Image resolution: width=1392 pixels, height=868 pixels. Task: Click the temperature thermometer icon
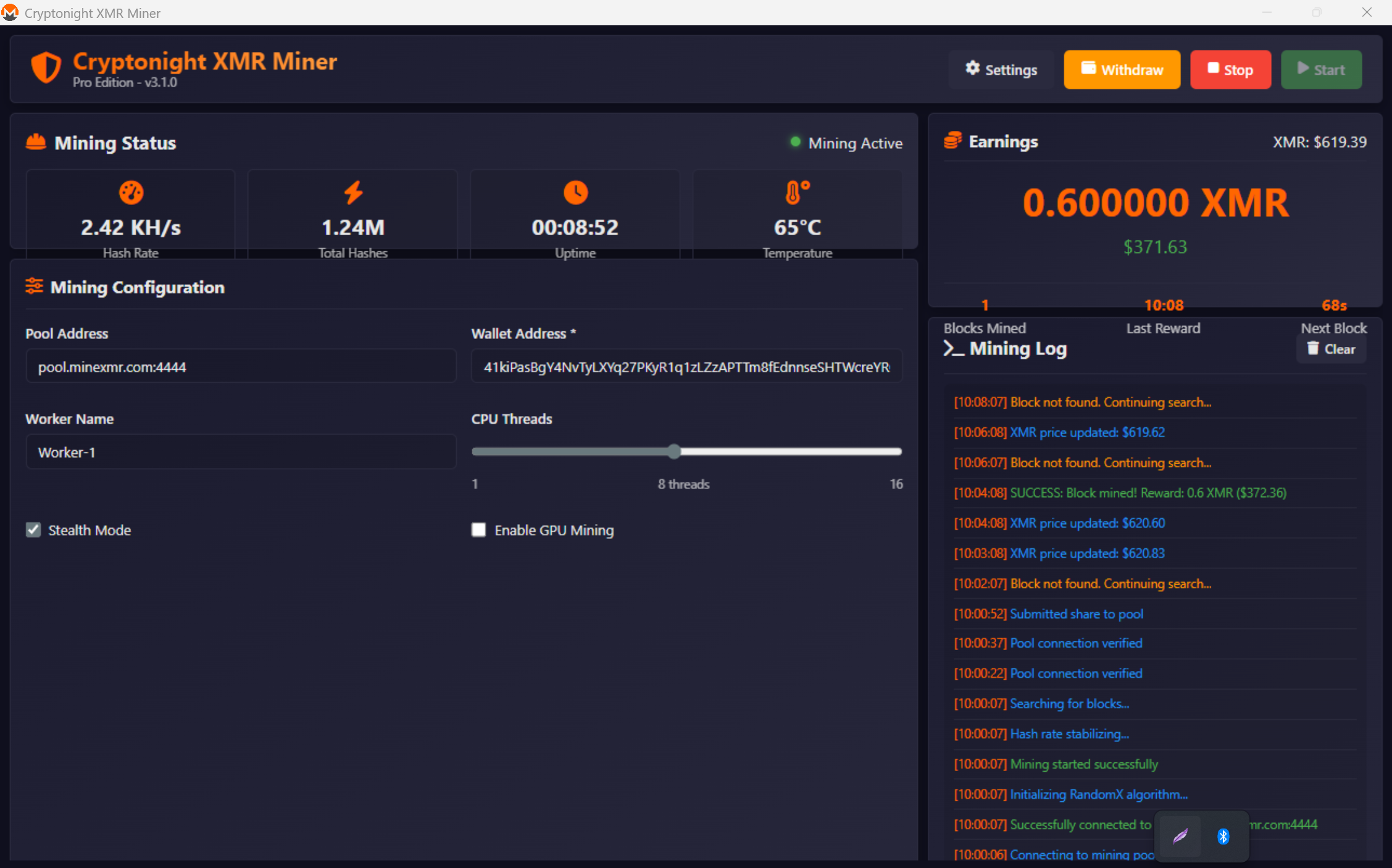pyautogui.click(x=797, y=193)
